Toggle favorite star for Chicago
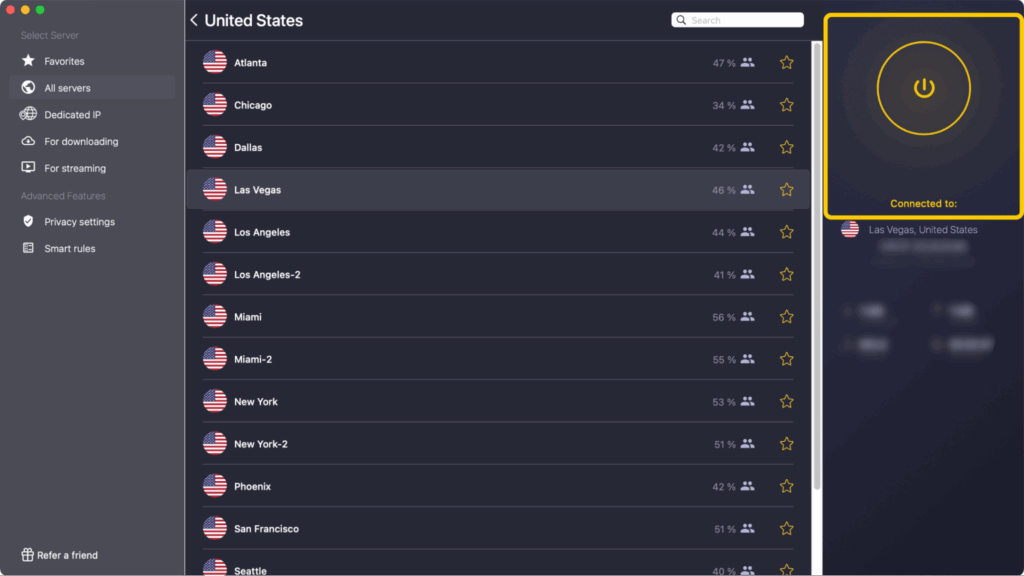The image size is (1024, 576). (x=787, y=105)
